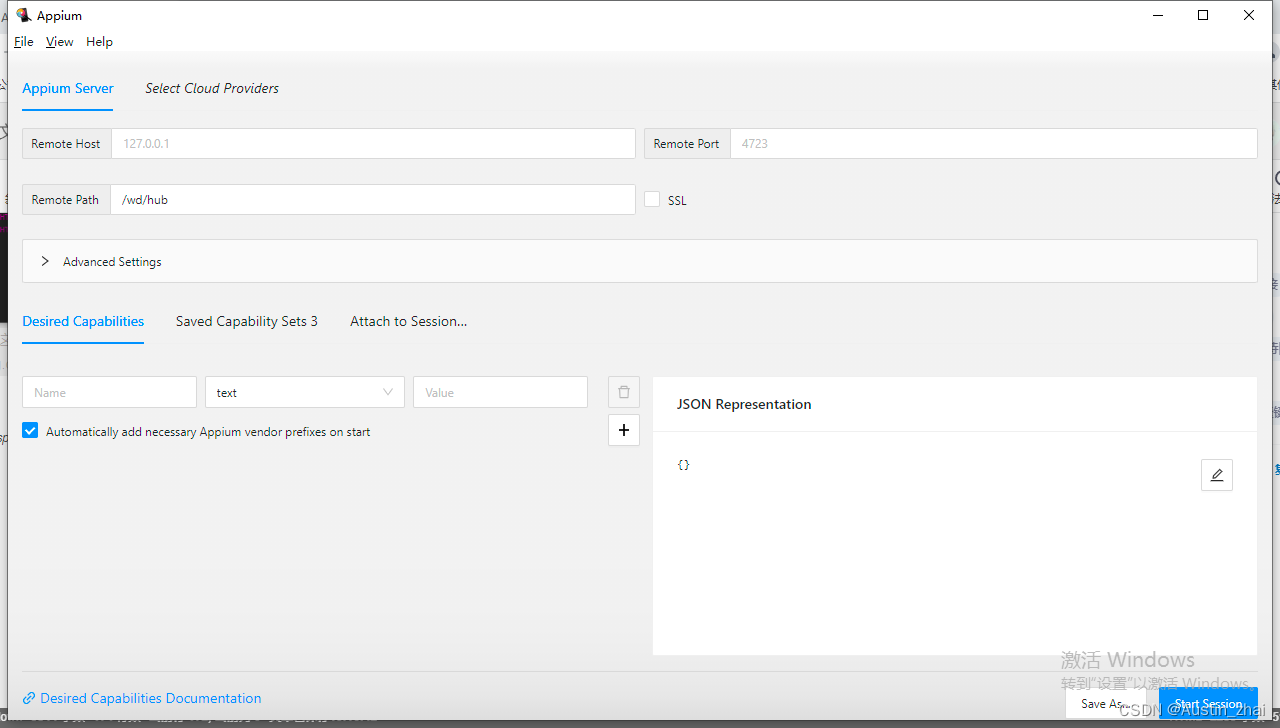Open the Help menu
The width and height of the screenshot is (1280, 728).
click(x=99, y=42)
